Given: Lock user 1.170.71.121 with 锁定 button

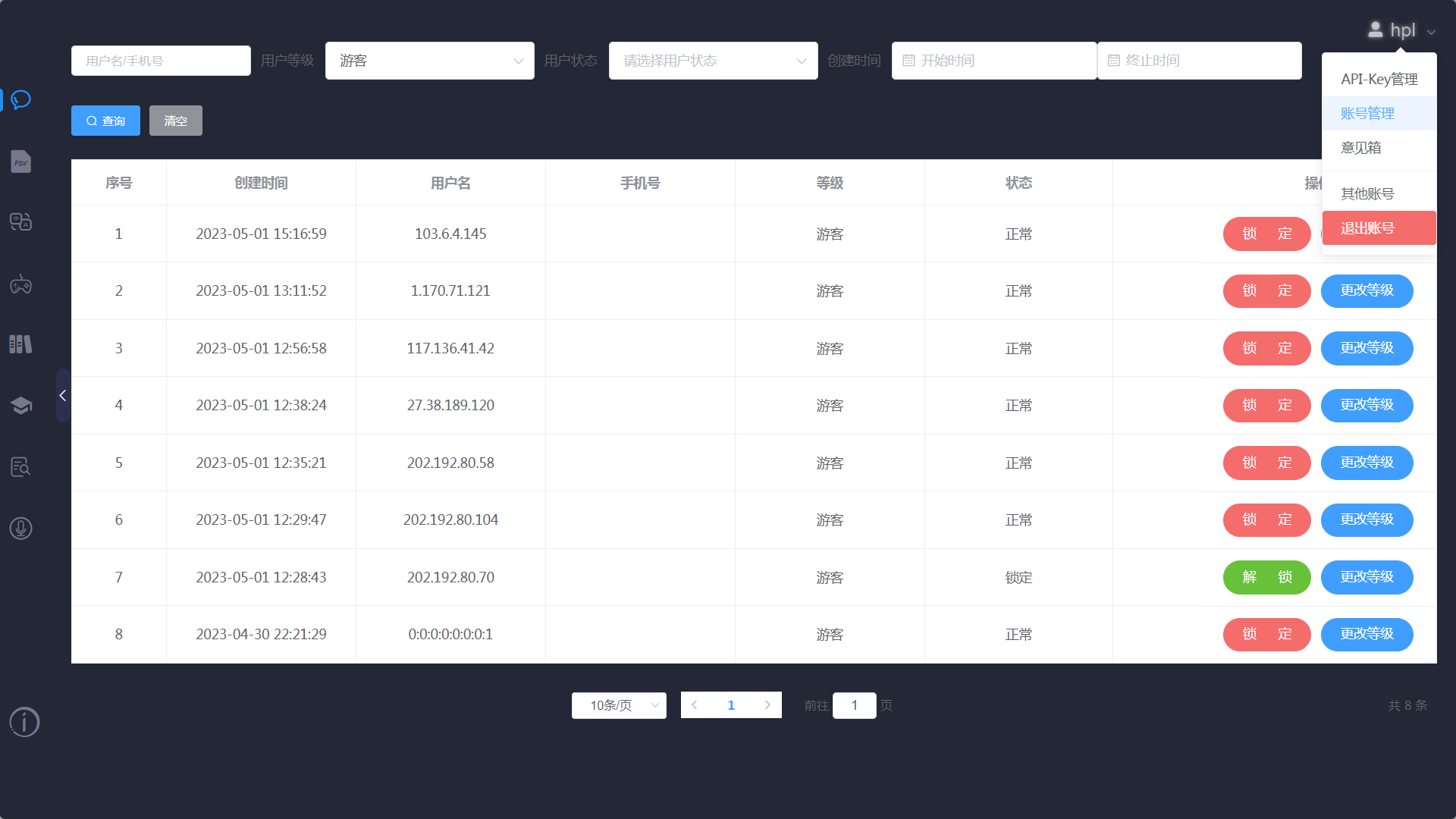Looking at the screenshot, I should point(1266,291).
